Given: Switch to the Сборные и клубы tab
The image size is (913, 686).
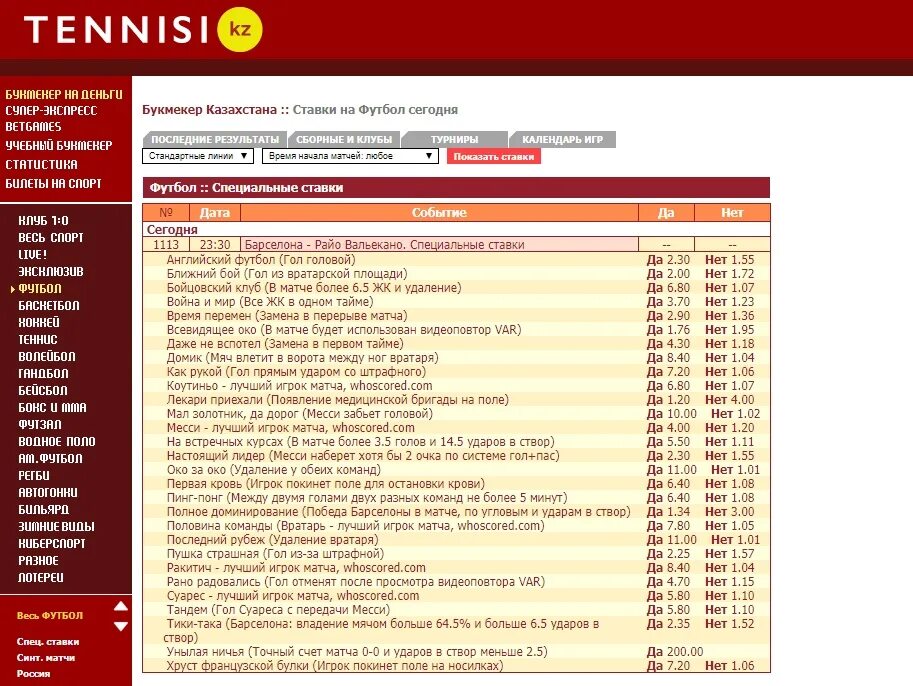Looking at the screenshot, I should pos(344,140).
